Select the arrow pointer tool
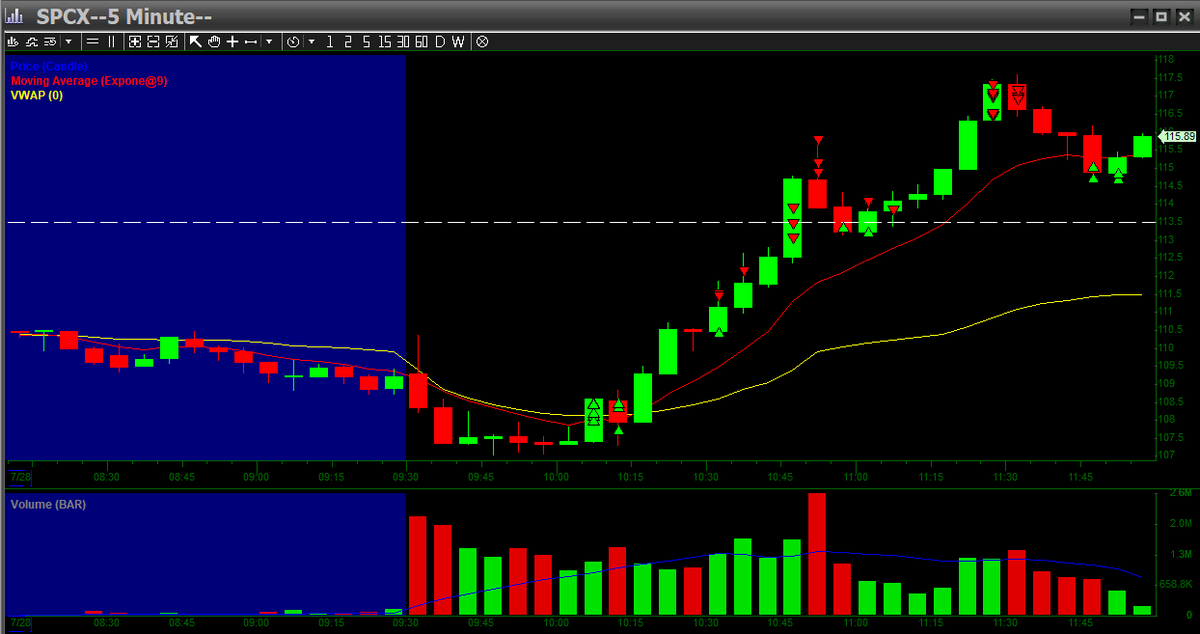 coord(195,41)
